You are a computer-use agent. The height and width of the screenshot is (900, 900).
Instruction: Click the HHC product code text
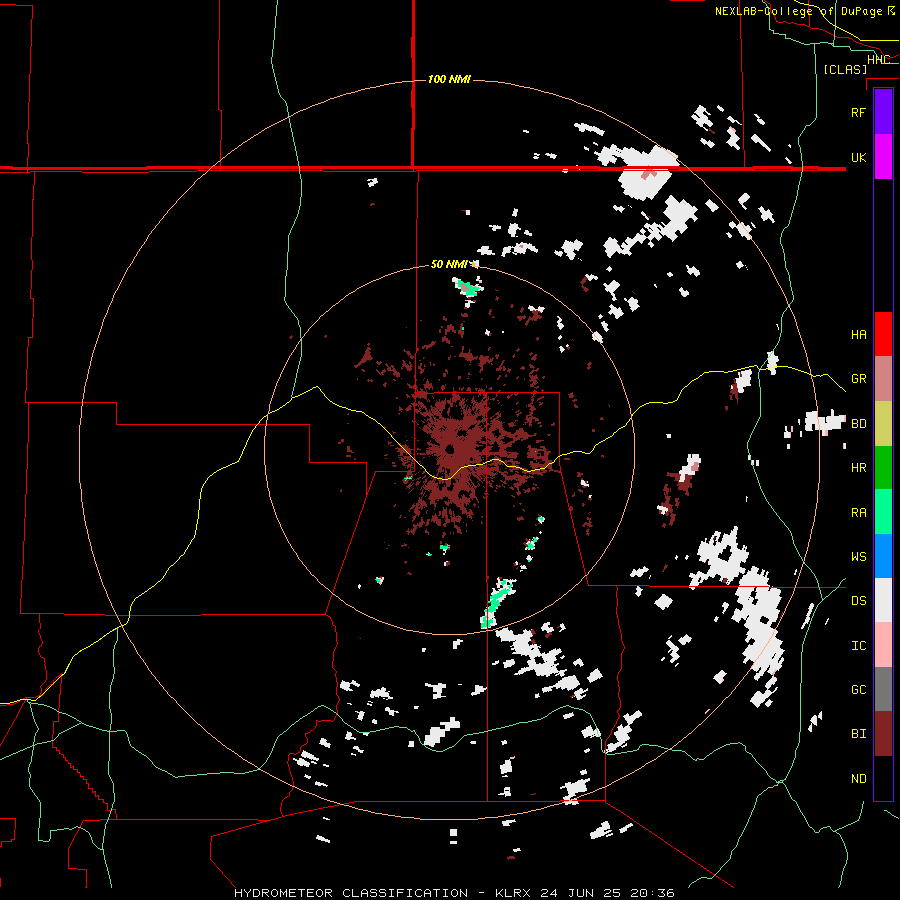pyautogui.click(x=878, y=60)
